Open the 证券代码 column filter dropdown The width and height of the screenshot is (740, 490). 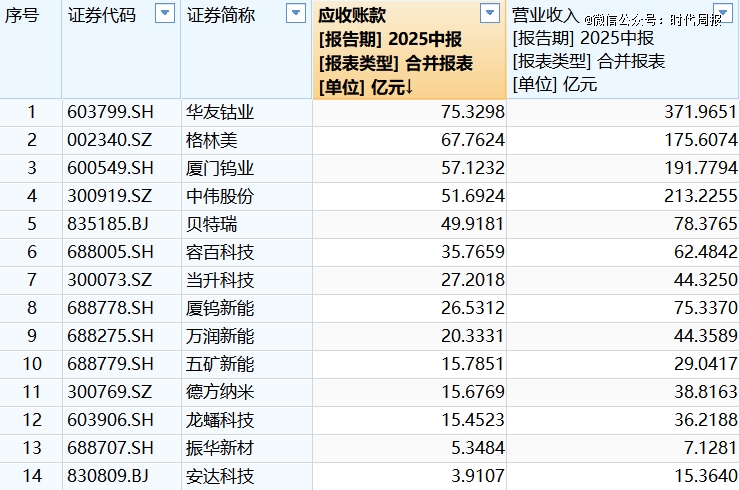click(x=164, y=14)
